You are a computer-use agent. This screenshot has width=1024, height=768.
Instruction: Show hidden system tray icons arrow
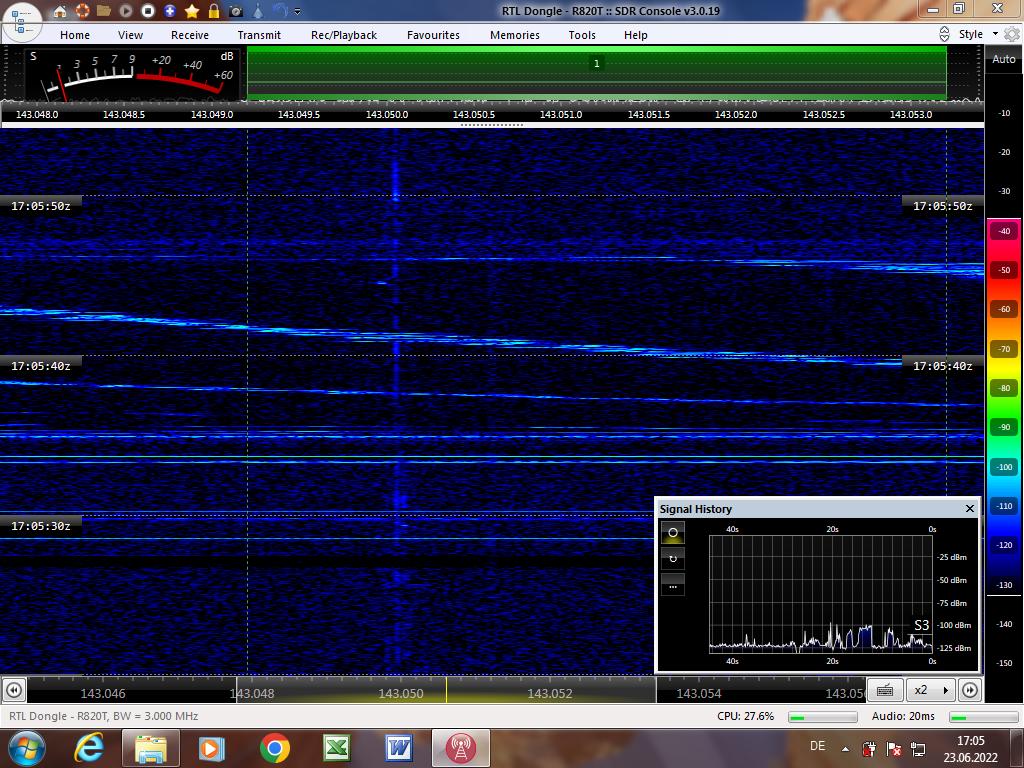pyautogui.click(x=846, y=749)
